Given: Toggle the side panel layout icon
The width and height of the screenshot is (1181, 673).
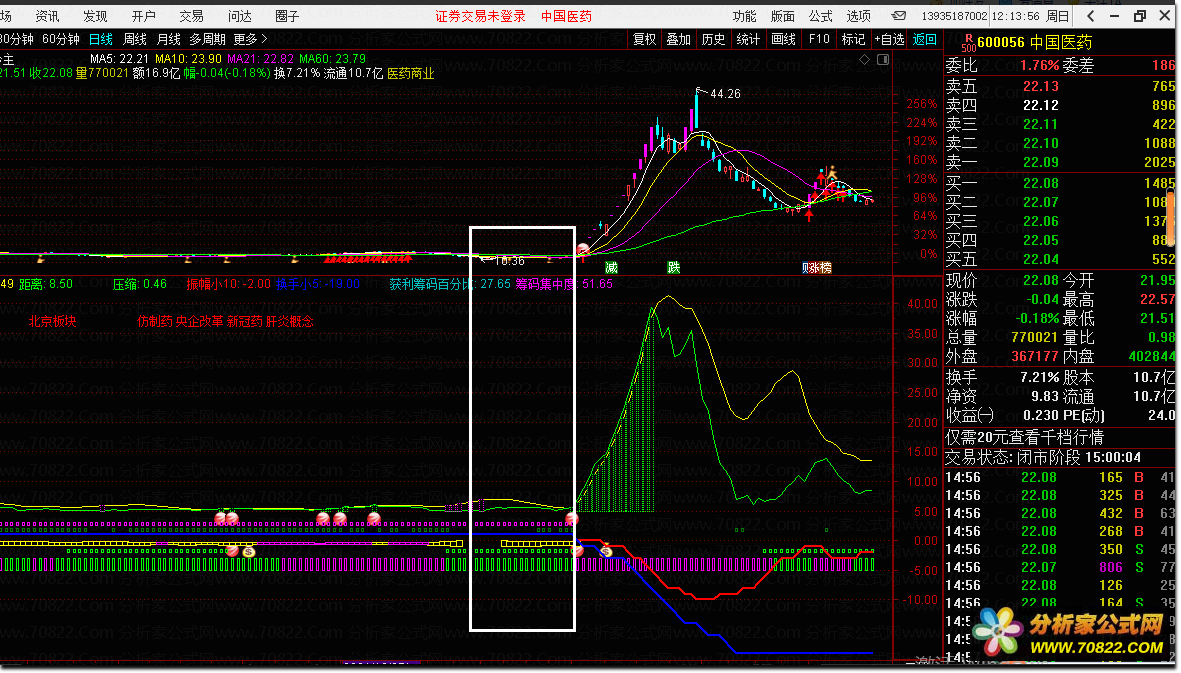Looking at the screenshot, I should (883, 59).
